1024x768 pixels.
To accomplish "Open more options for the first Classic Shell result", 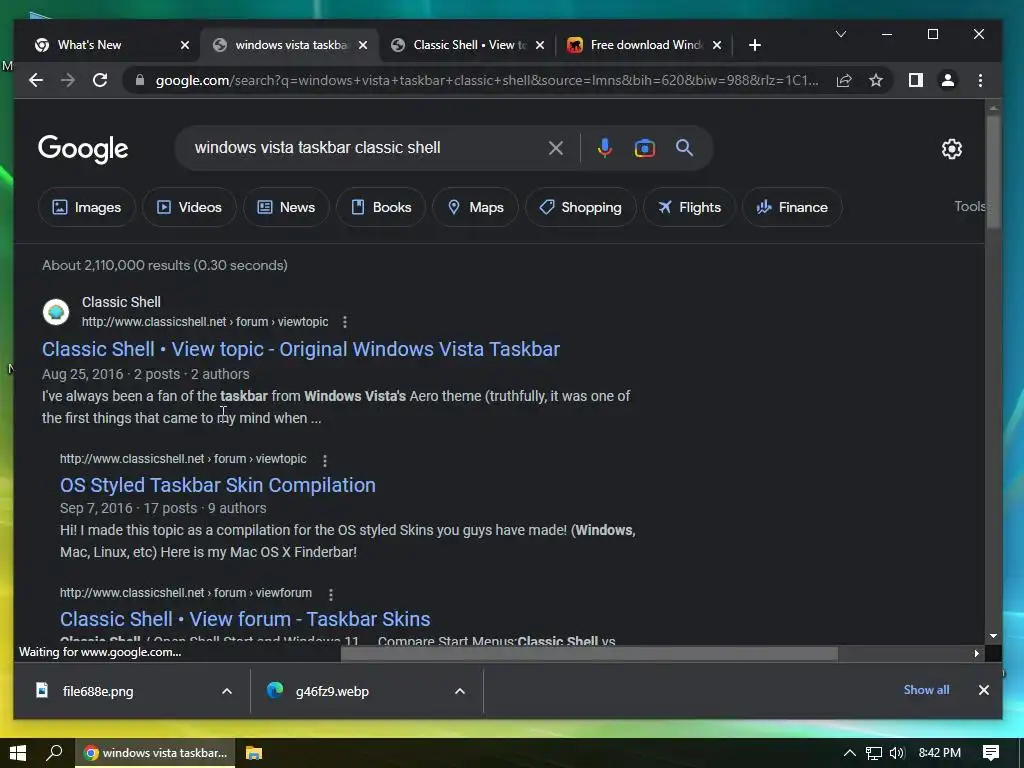I will click(345, 322).
